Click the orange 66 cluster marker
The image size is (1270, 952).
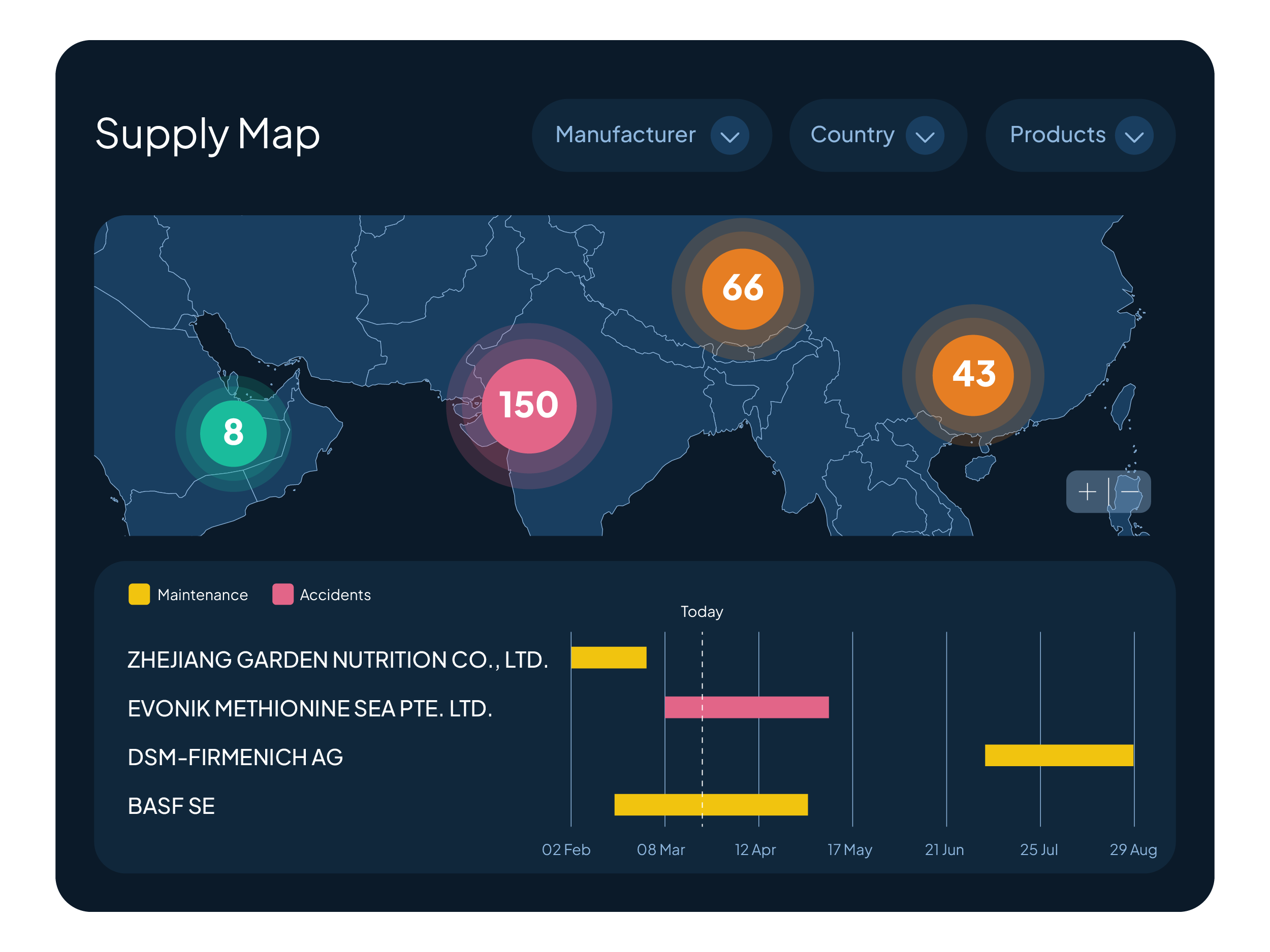[x=742, y=288]
